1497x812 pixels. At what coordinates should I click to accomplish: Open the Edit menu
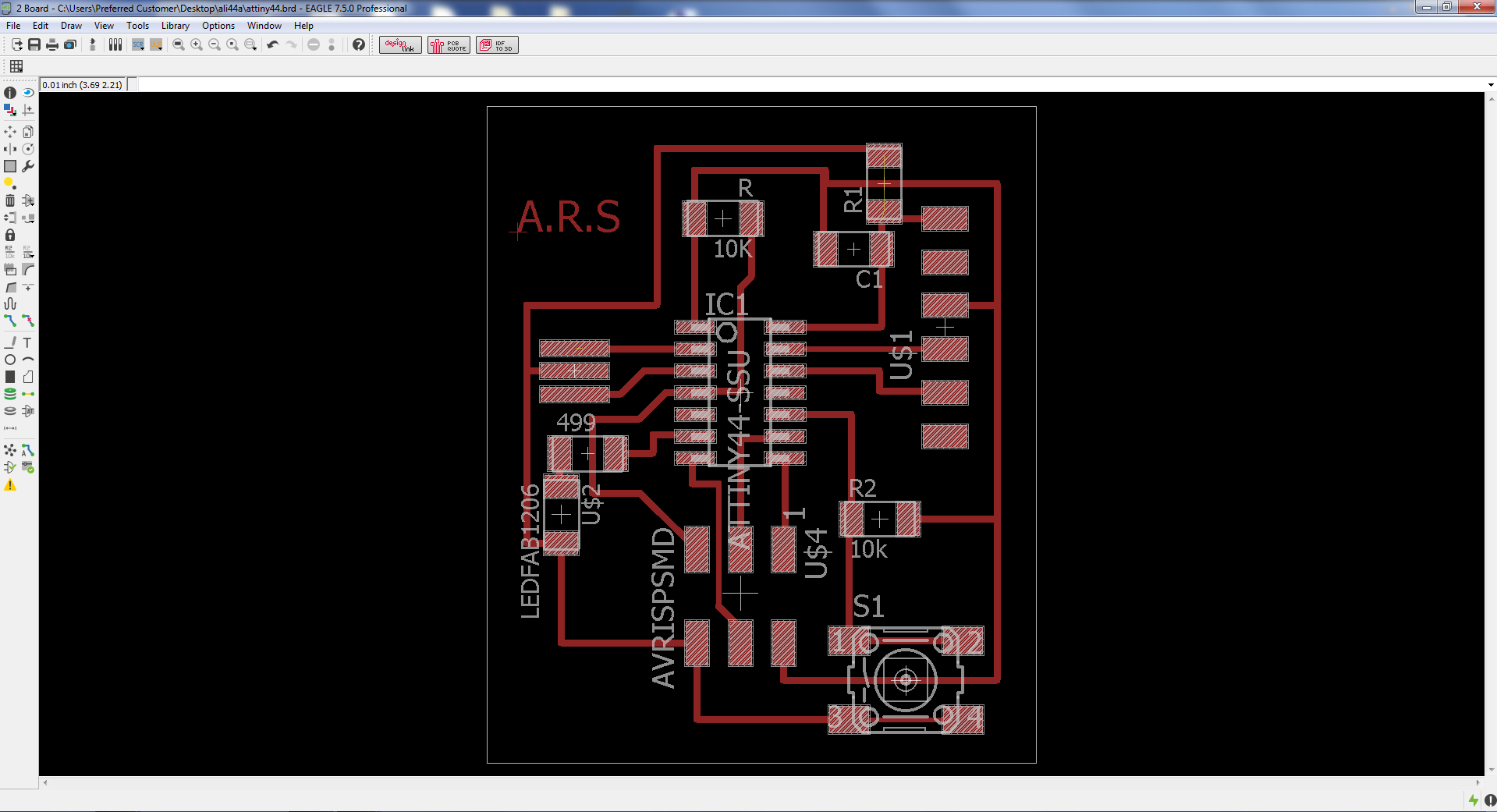(41, 26)
